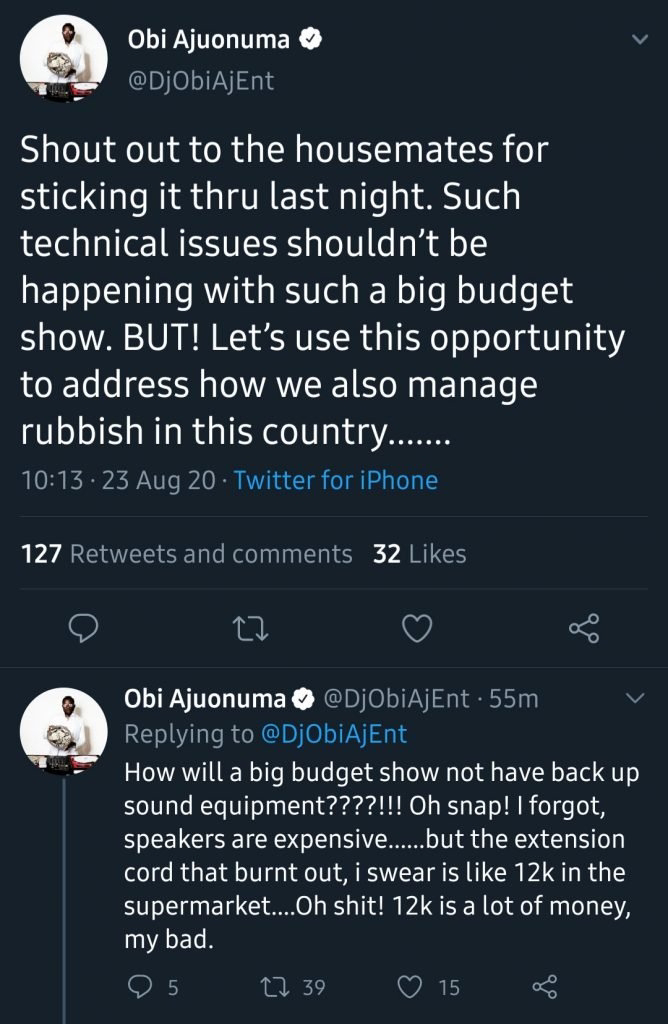Open @DjObiAjEnt handle in Replying to
This screenshot has height=1024, width=668.
pyautogui.click(x=333, y=734)
